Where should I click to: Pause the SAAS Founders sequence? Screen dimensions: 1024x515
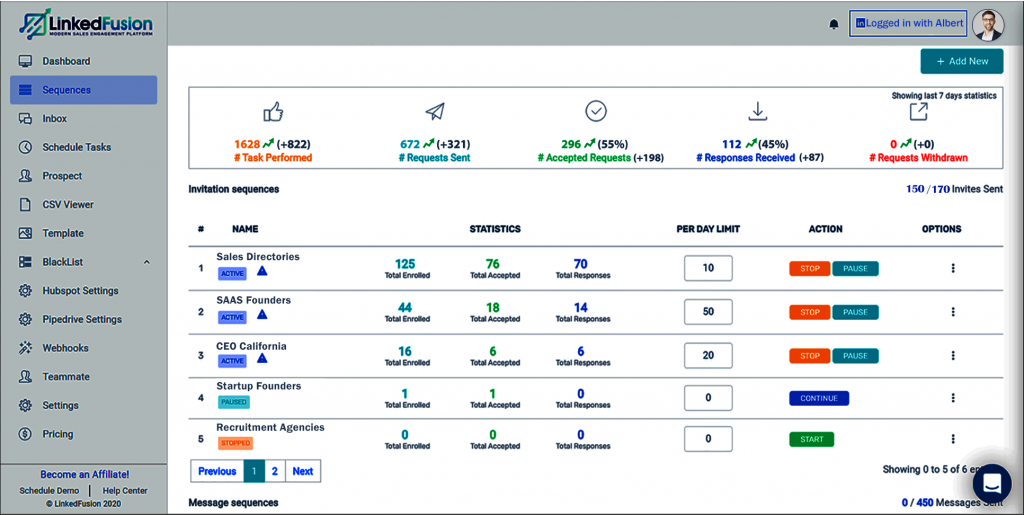pos(855,312)
